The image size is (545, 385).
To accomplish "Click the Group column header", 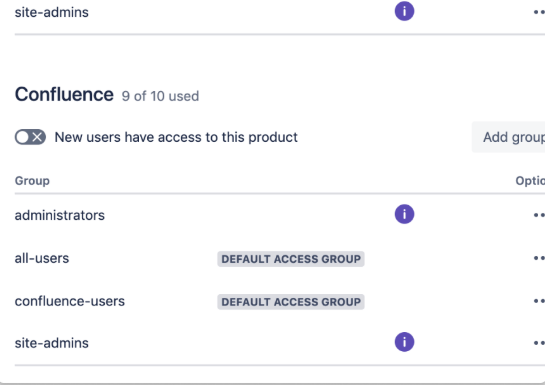I will 32,181.
